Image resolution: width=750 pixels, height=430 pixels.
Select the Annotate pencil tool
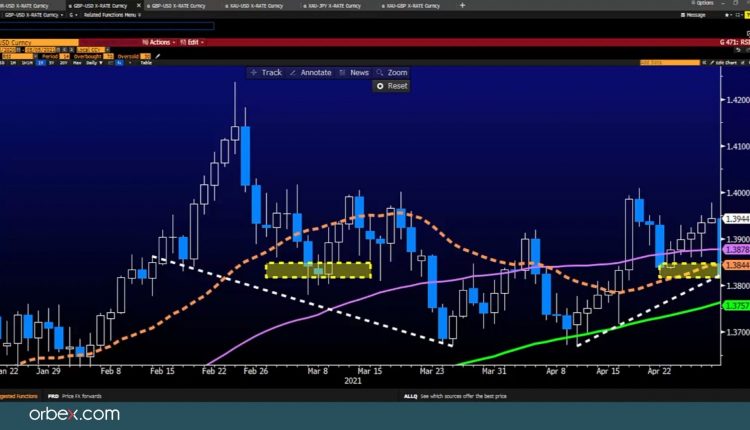click(x=311, y=73)
